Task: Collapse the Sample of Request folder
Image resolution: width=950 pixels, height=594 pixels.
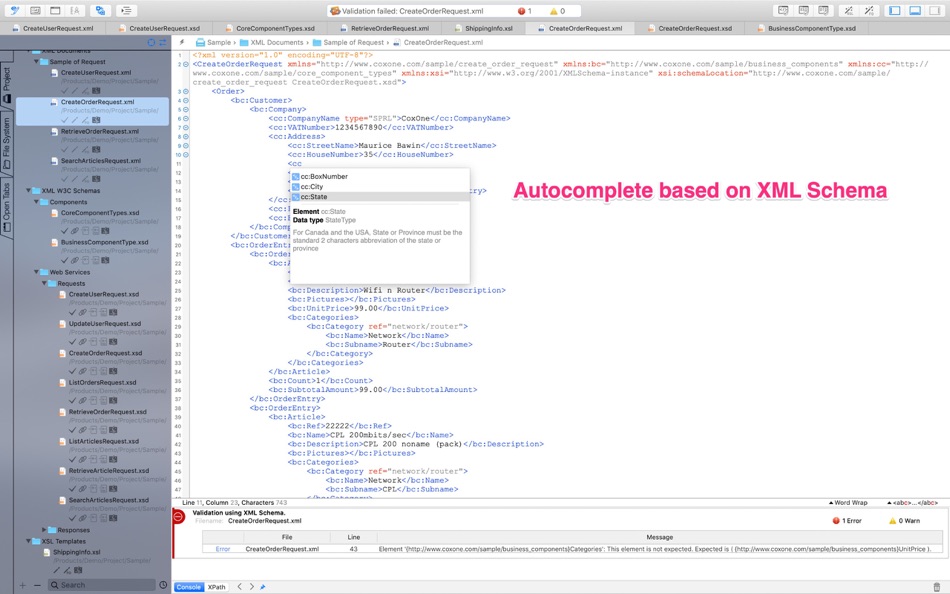Action: (x=36, y=62)
